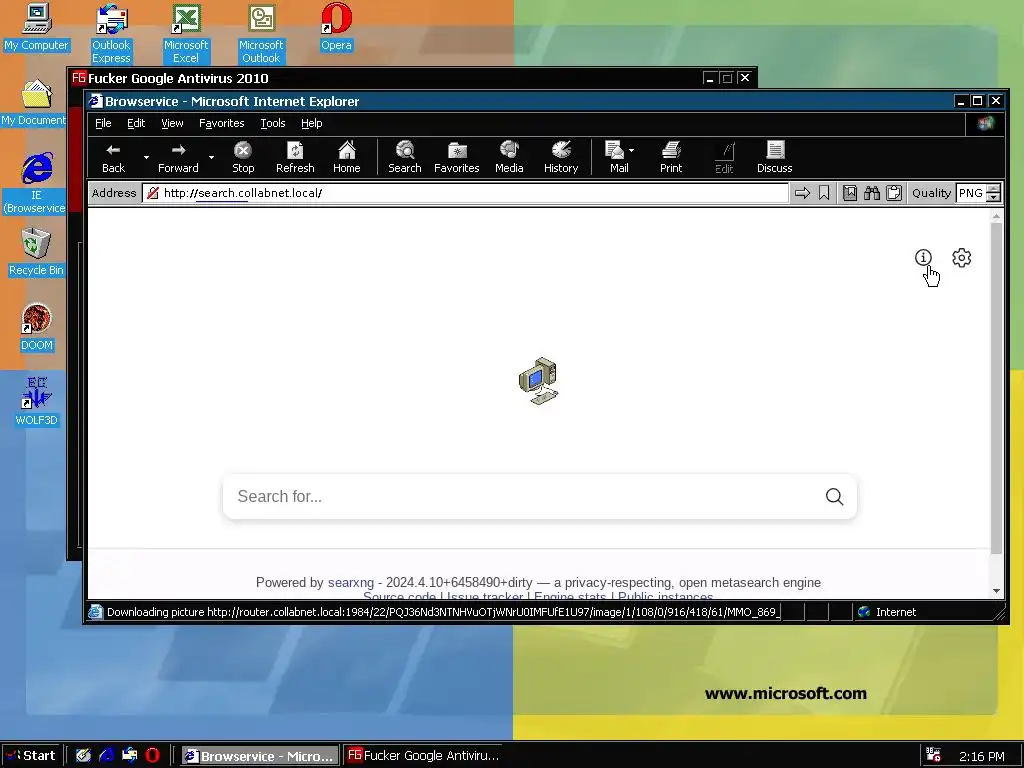This screenshot has height=768, width=1024.
Task: Go to the Home page
Action: click(x=347, y=157)
